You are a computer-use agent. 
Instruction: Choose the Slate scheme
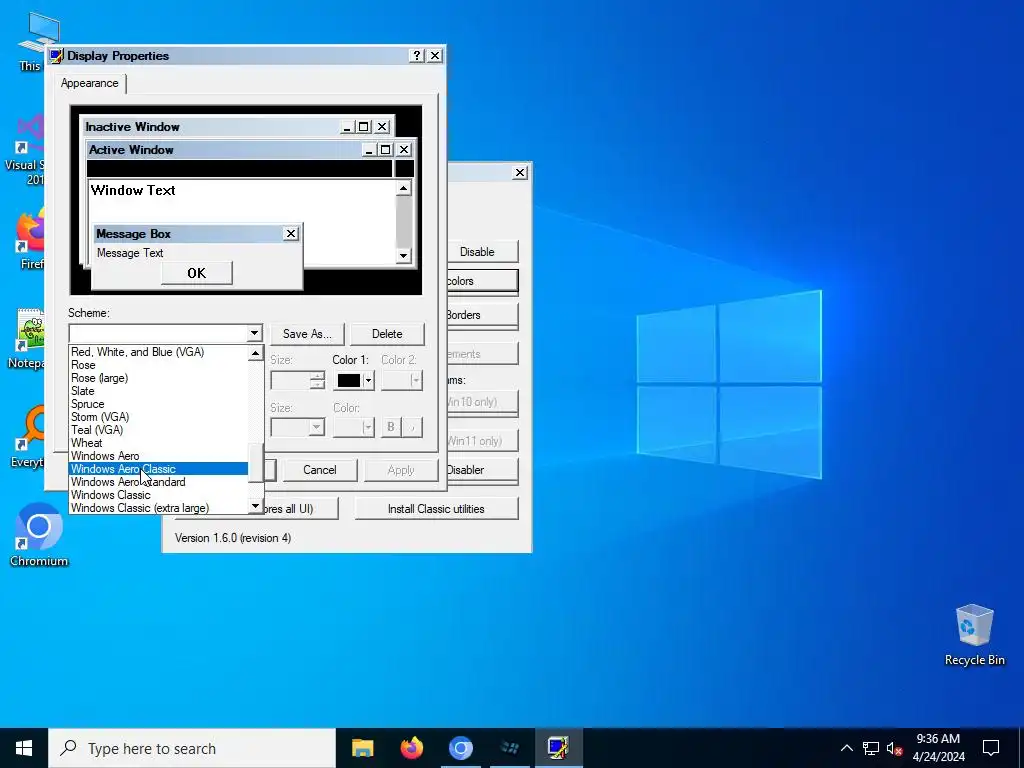[158, 391]
